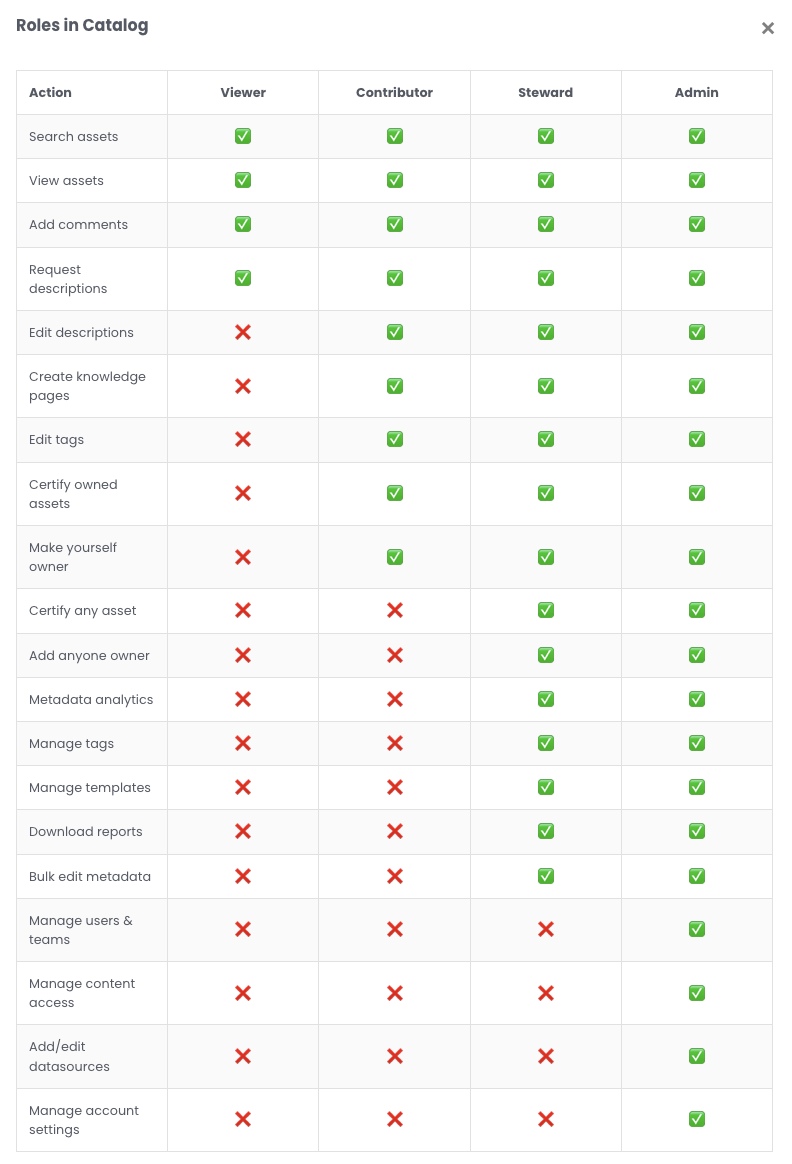Click Steward's red cross for Manage users & teams
The image size is (792, 1164).
point(546,929)
